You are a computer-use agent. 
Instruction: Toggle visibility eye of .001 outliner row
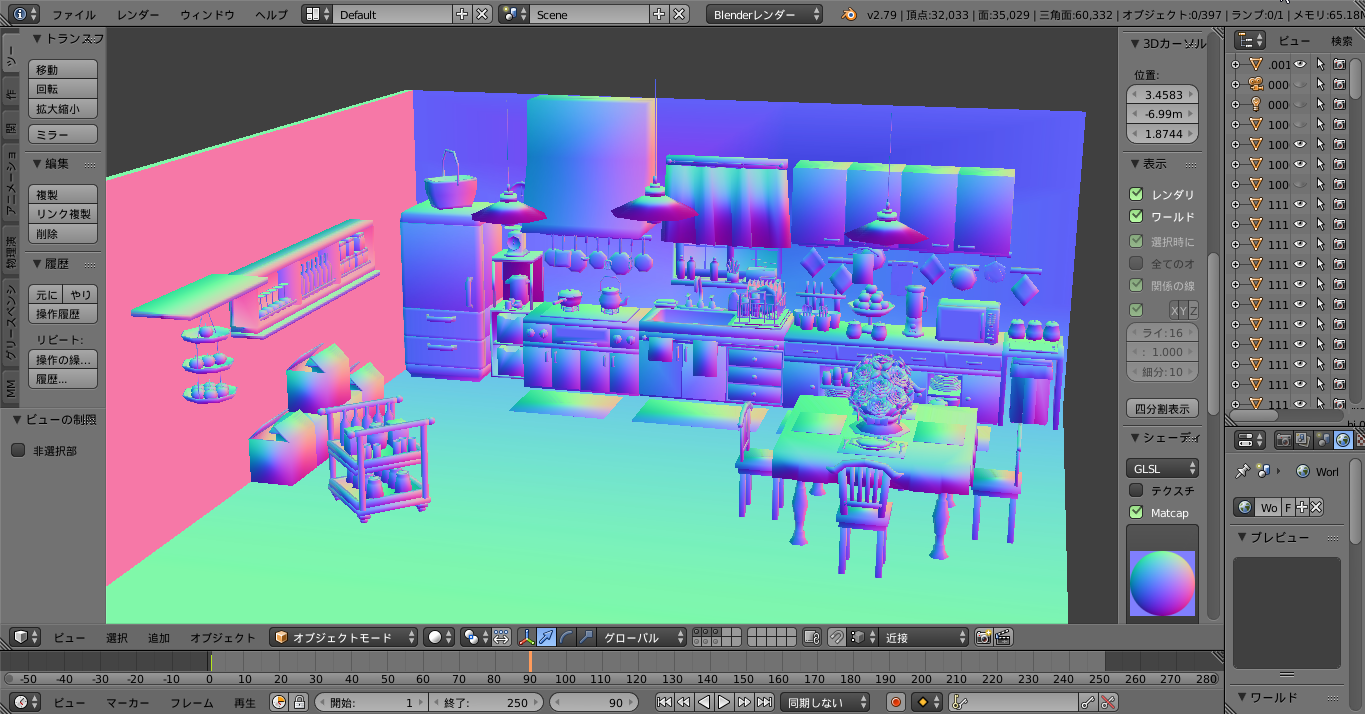(x=1301, y=64)
